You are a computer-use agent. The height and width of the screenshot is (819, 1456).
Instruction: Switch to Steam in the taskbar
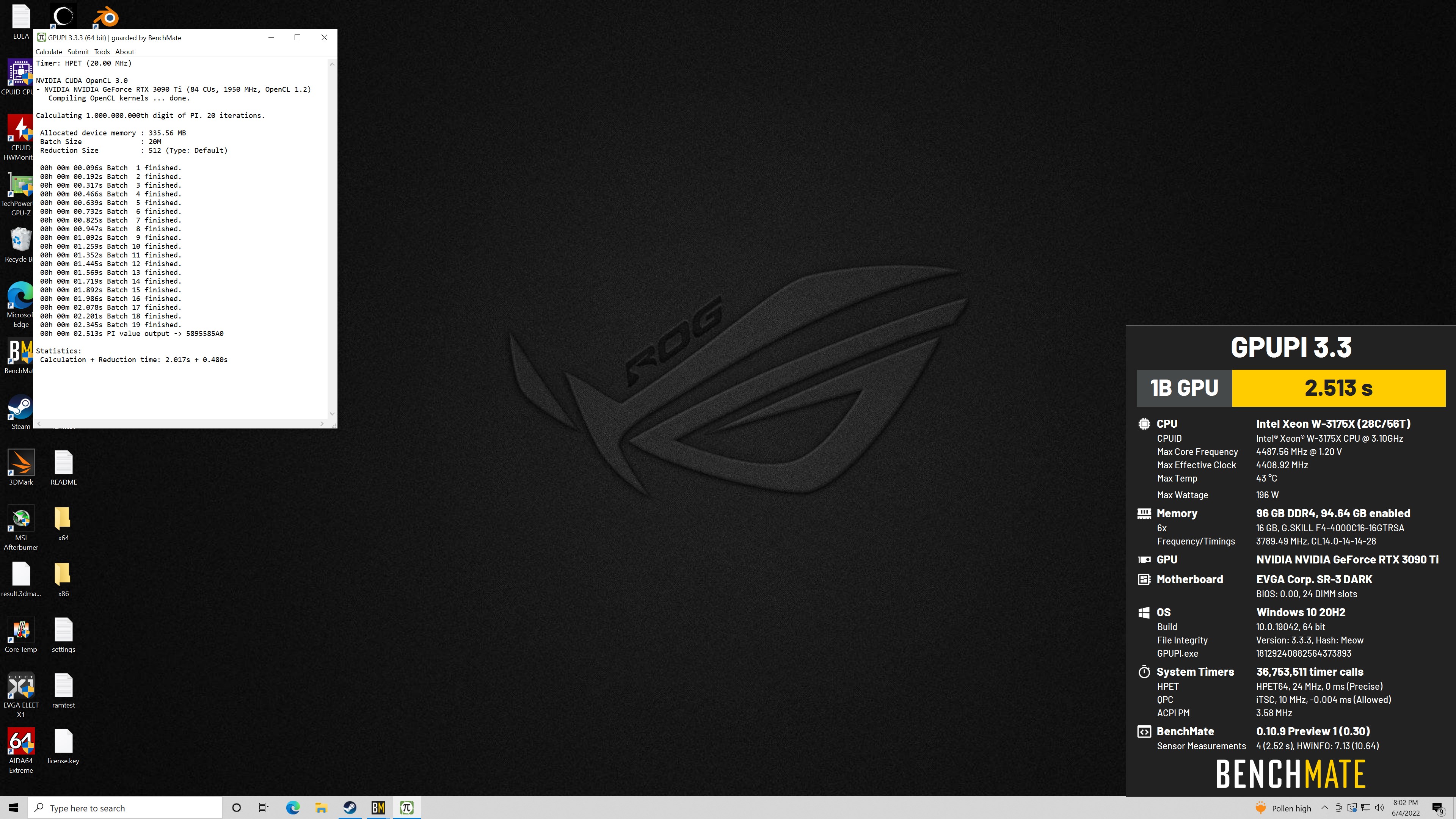[x=350, y=808]
